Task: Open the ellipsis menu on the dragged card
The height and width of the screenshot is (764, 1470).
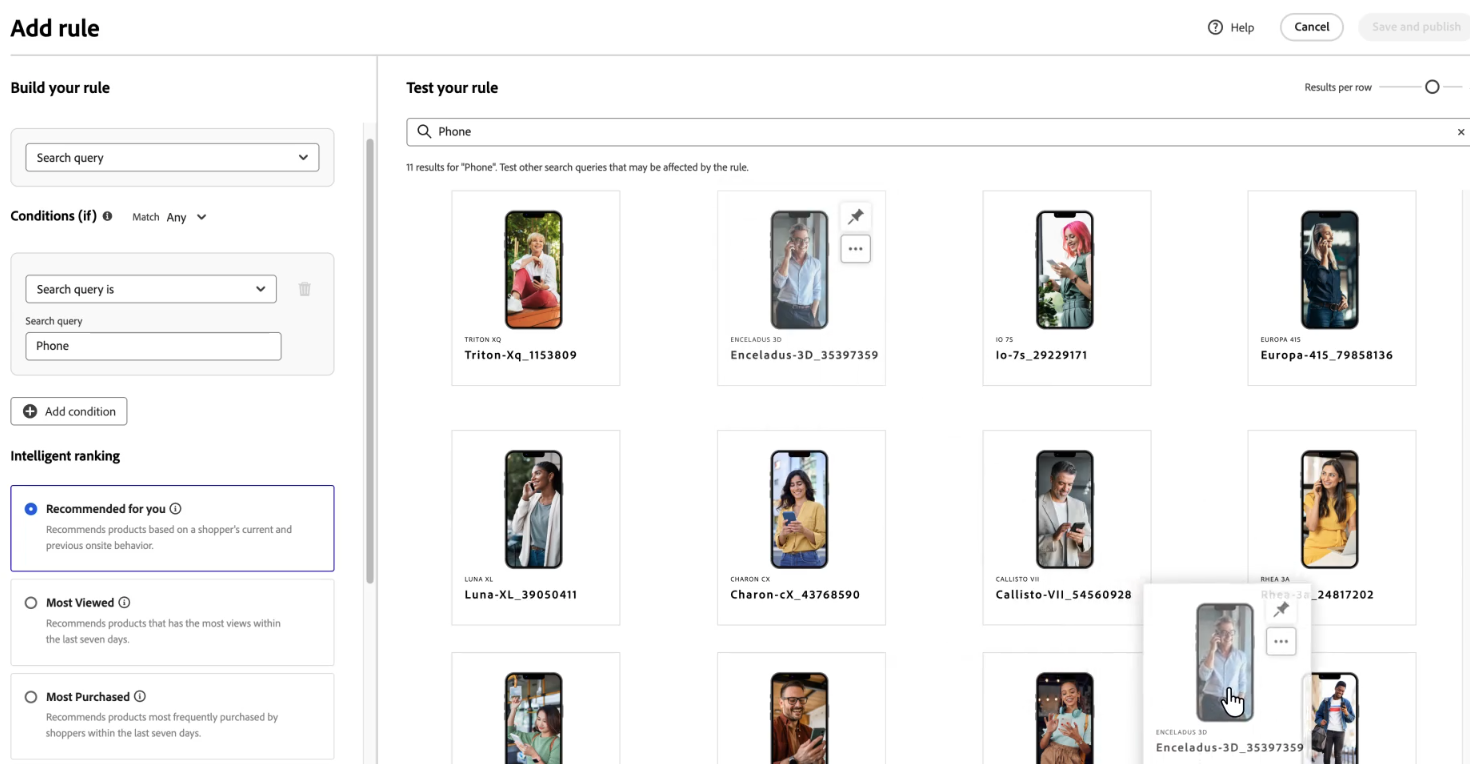Action: pos(1281,642)
